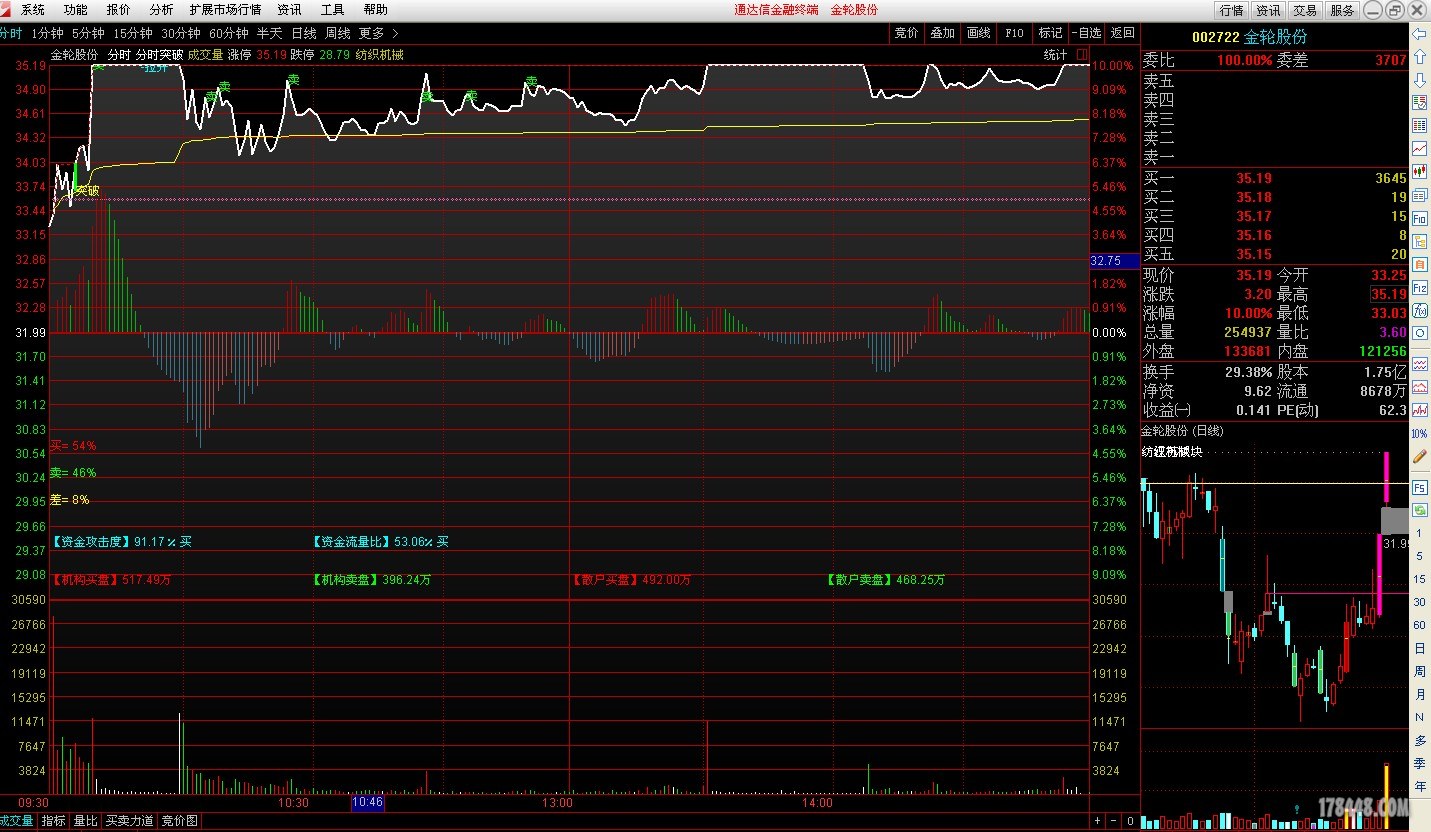Click the 32.75 price marker on right axis
Viewport: 1431px width, 832px height.
[1113, 260]
